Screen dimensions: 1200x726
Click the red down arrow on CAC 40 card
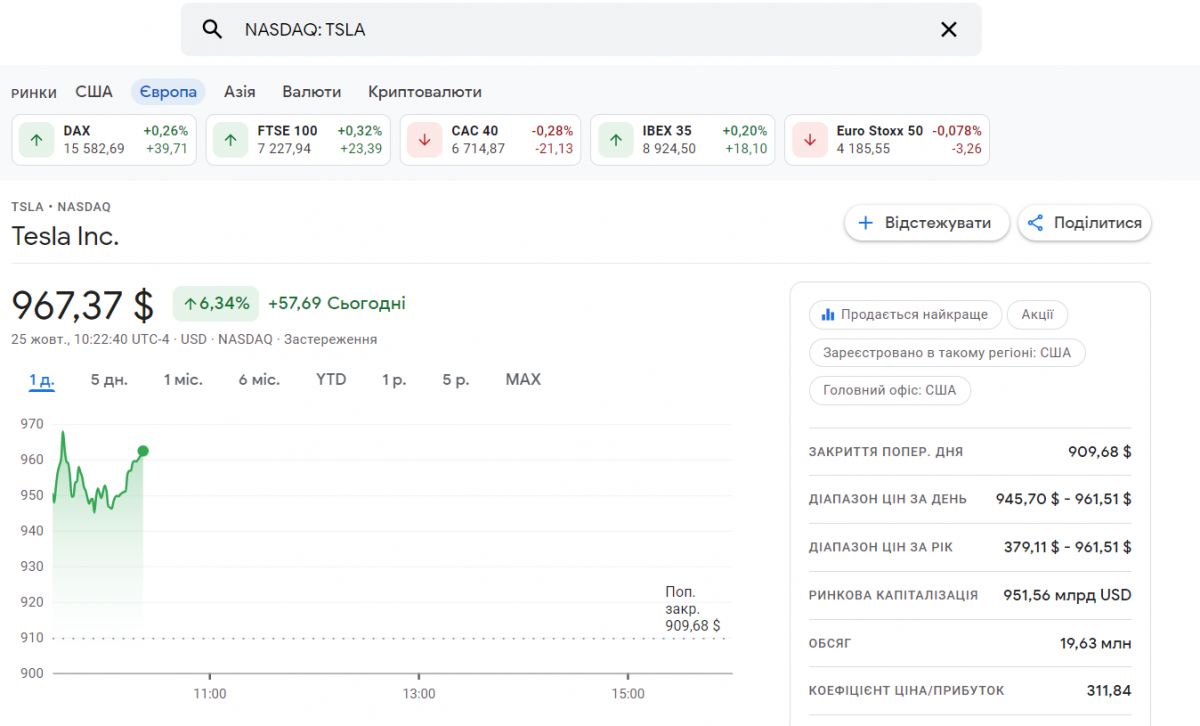(425, 140)
